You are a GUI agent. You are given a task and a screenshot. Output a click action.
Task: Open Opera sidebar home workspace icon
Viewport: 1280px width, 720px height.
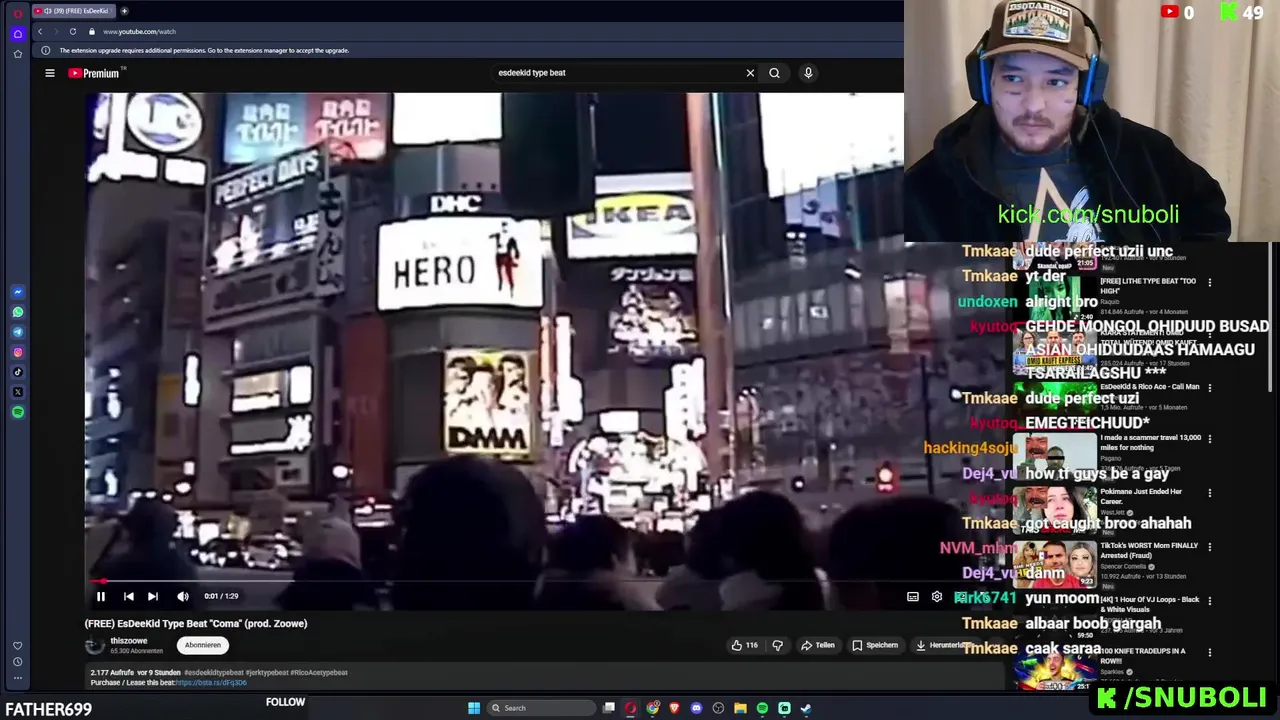[x=18, y=33]
